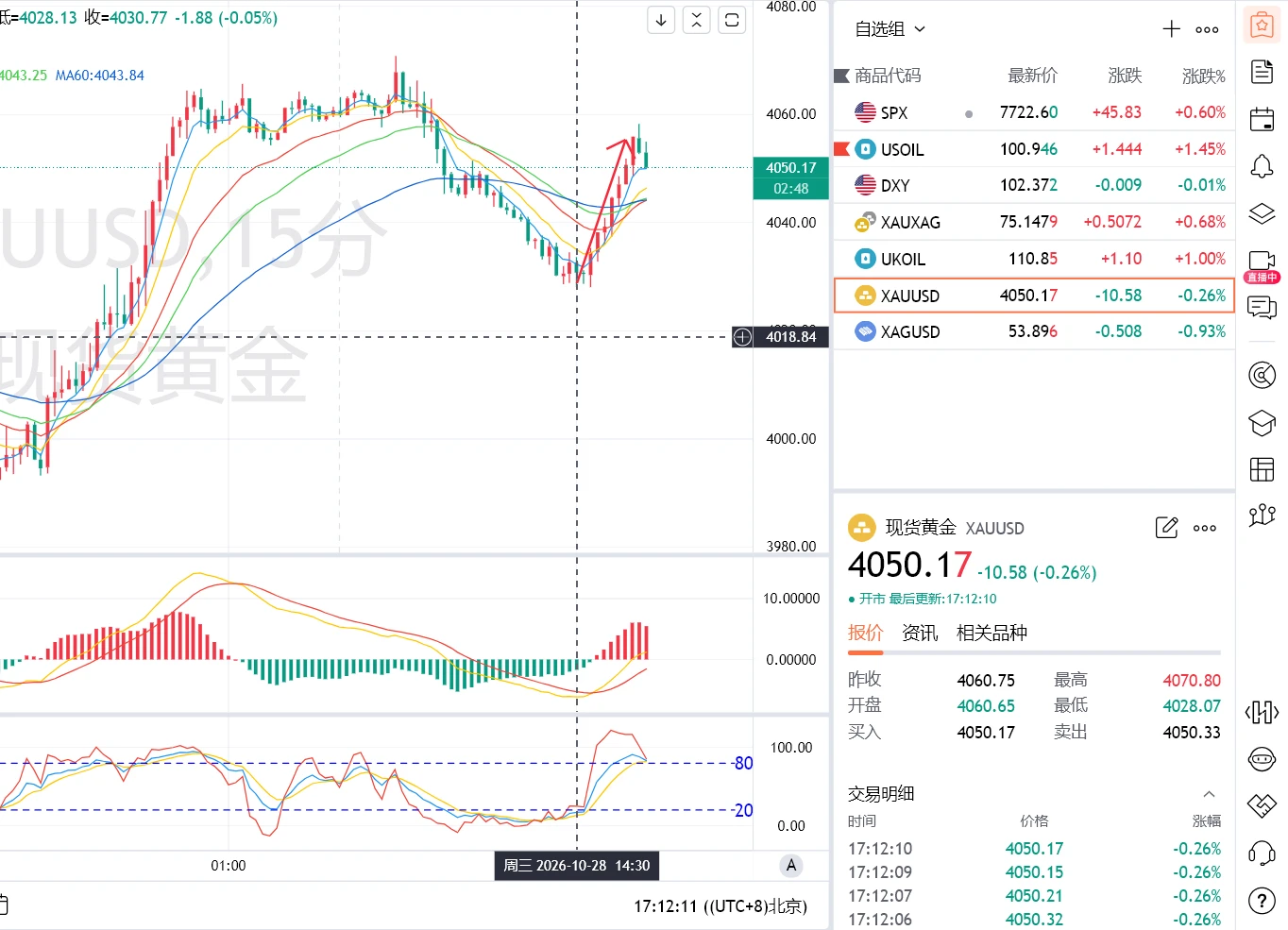Open the customer service headset icon

point(1262,854)
